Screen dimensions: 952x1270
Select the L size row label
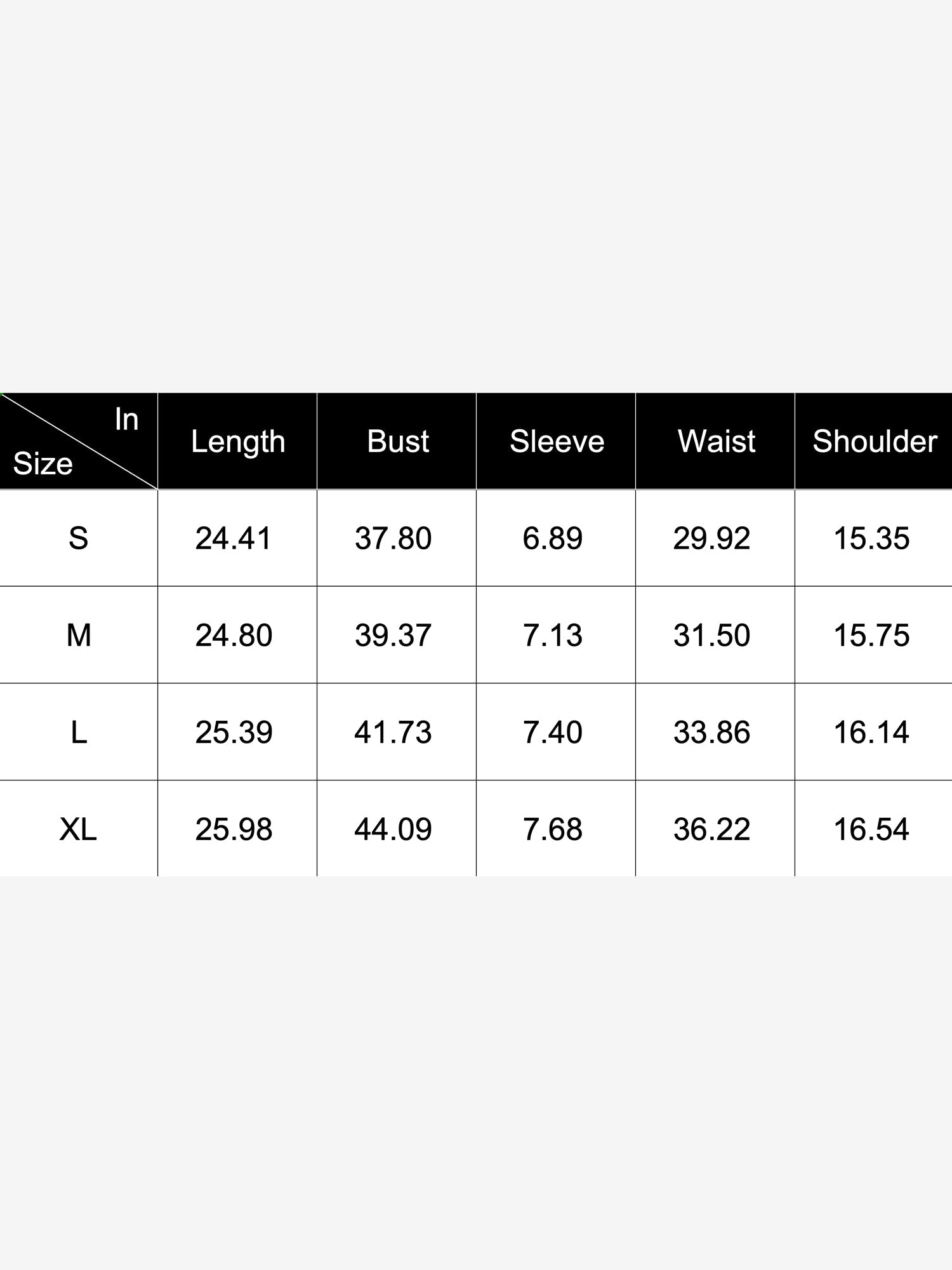pyautogui.click(x=79, y=732)
